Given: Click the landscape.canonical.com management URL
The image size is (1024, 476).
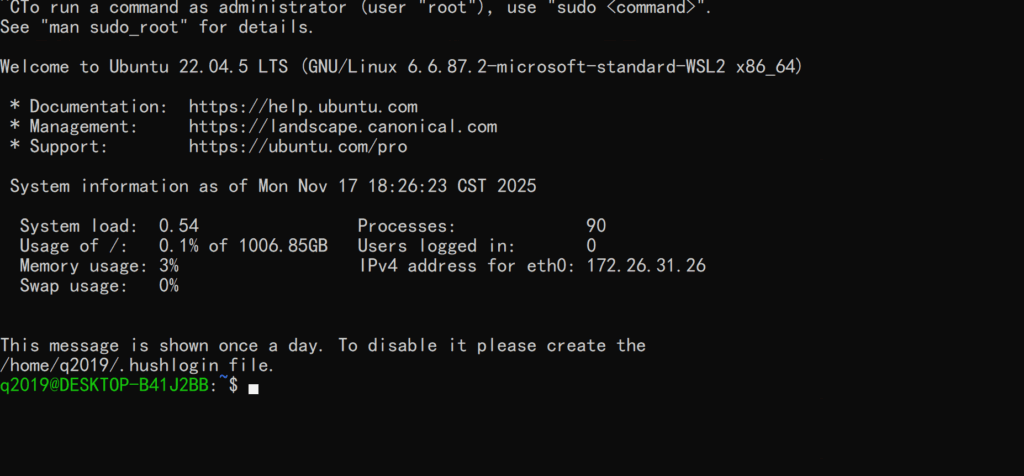Looking at the screenshot, I should pos(342,126).
